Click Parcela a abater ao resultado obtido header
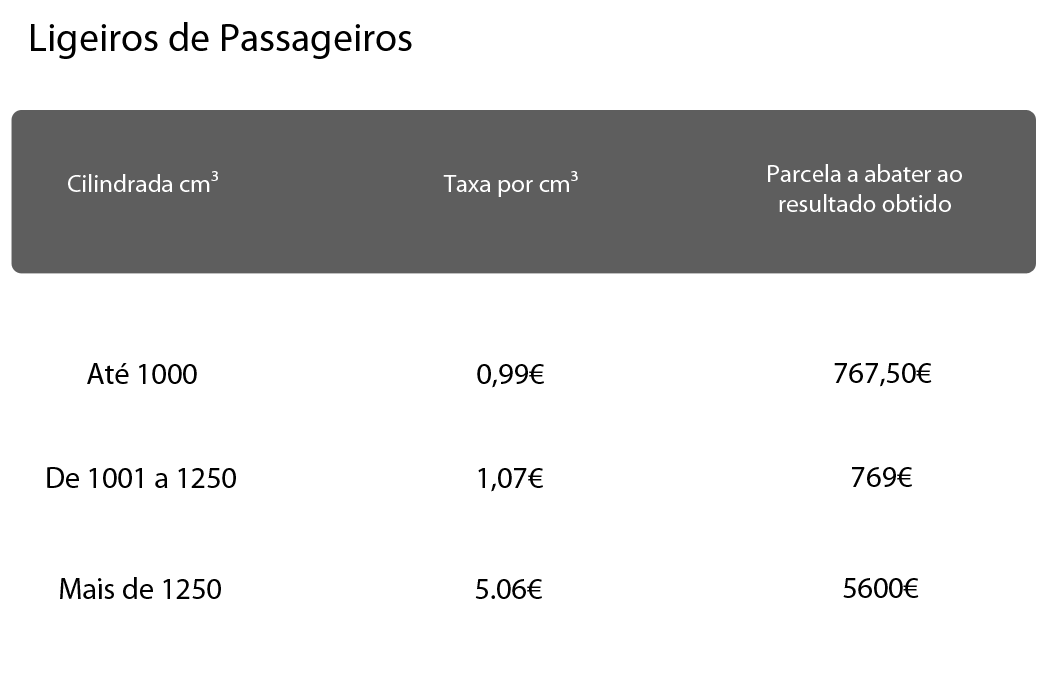 [x=865, y=189]
